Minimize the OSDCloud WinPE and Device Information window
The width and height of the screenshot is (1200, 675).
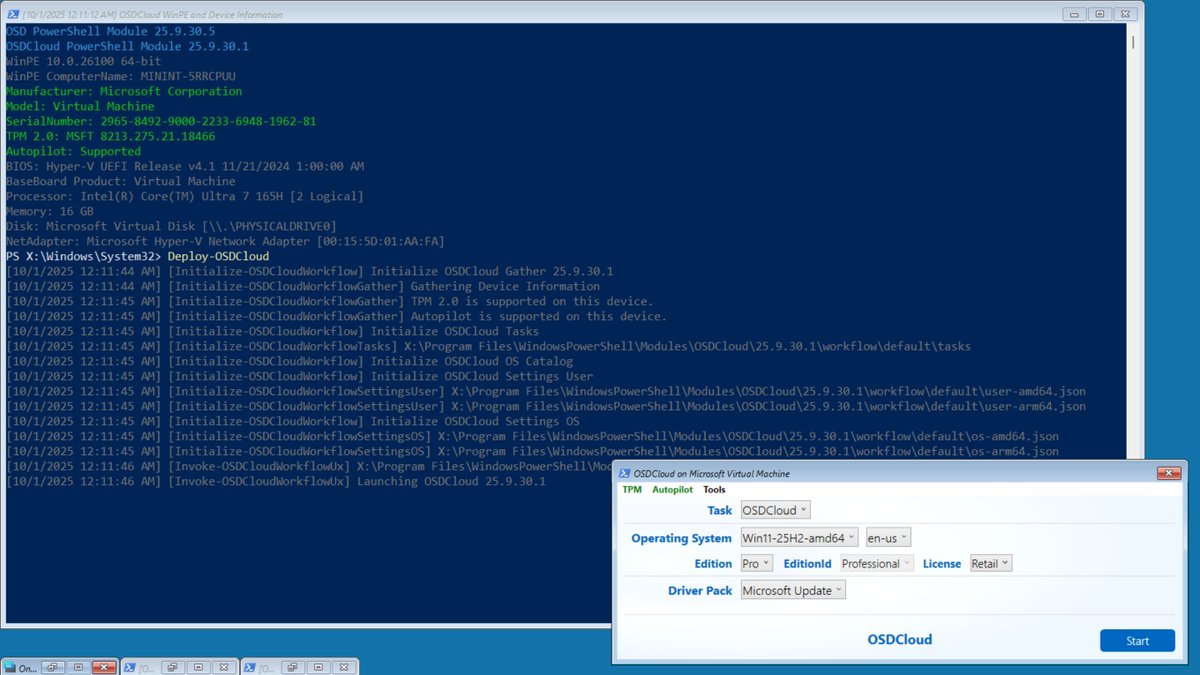pyautogui.click(x=1073, y=14)
